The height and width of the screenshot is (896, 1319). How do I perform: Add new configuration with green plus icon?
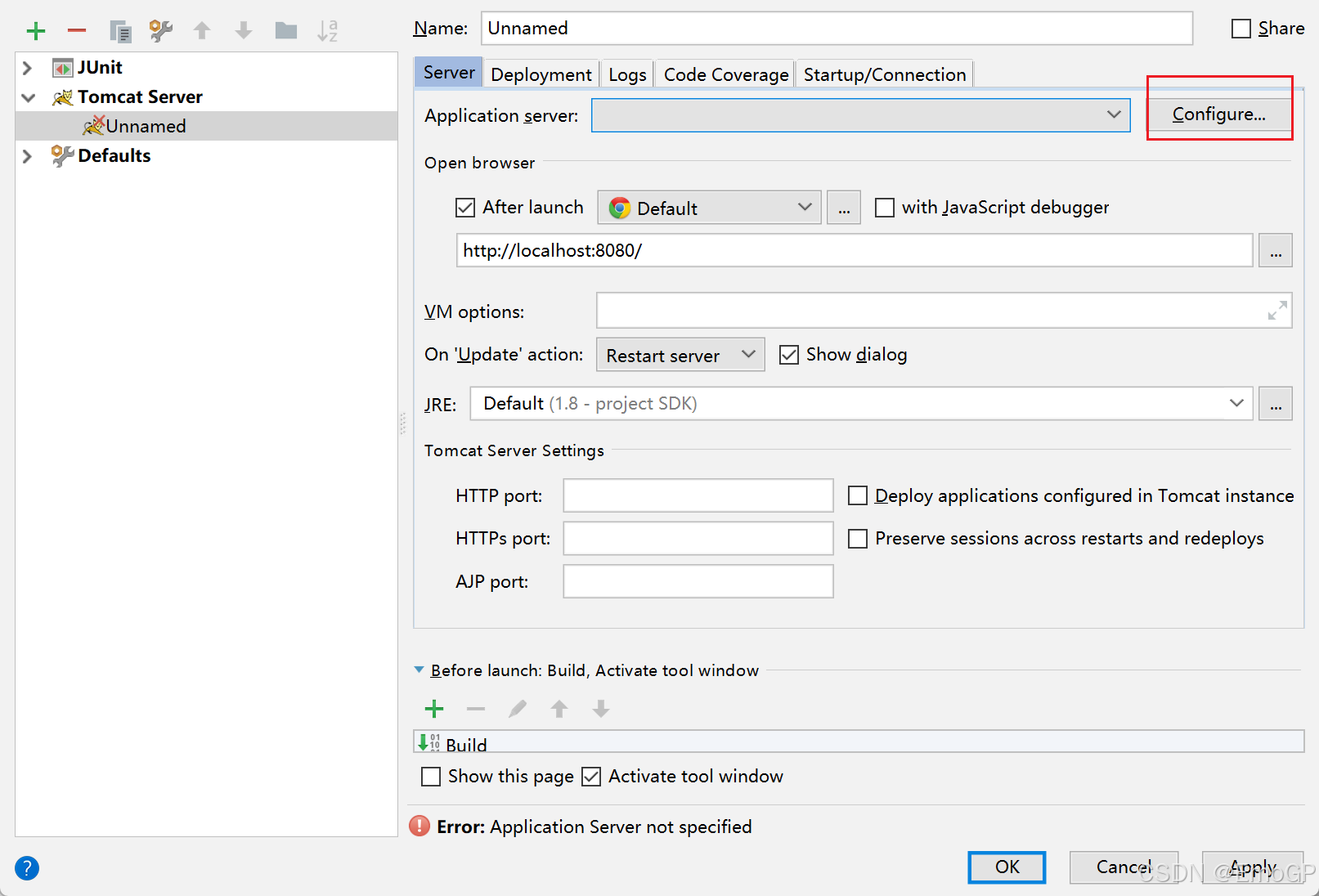pos(36,31)
